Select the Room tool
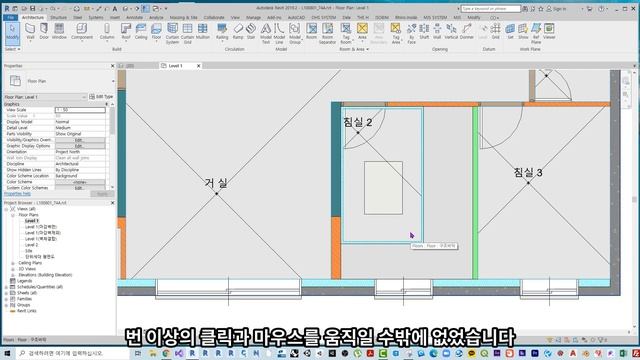This screenshot has width=640, height=360. point(311,32)
